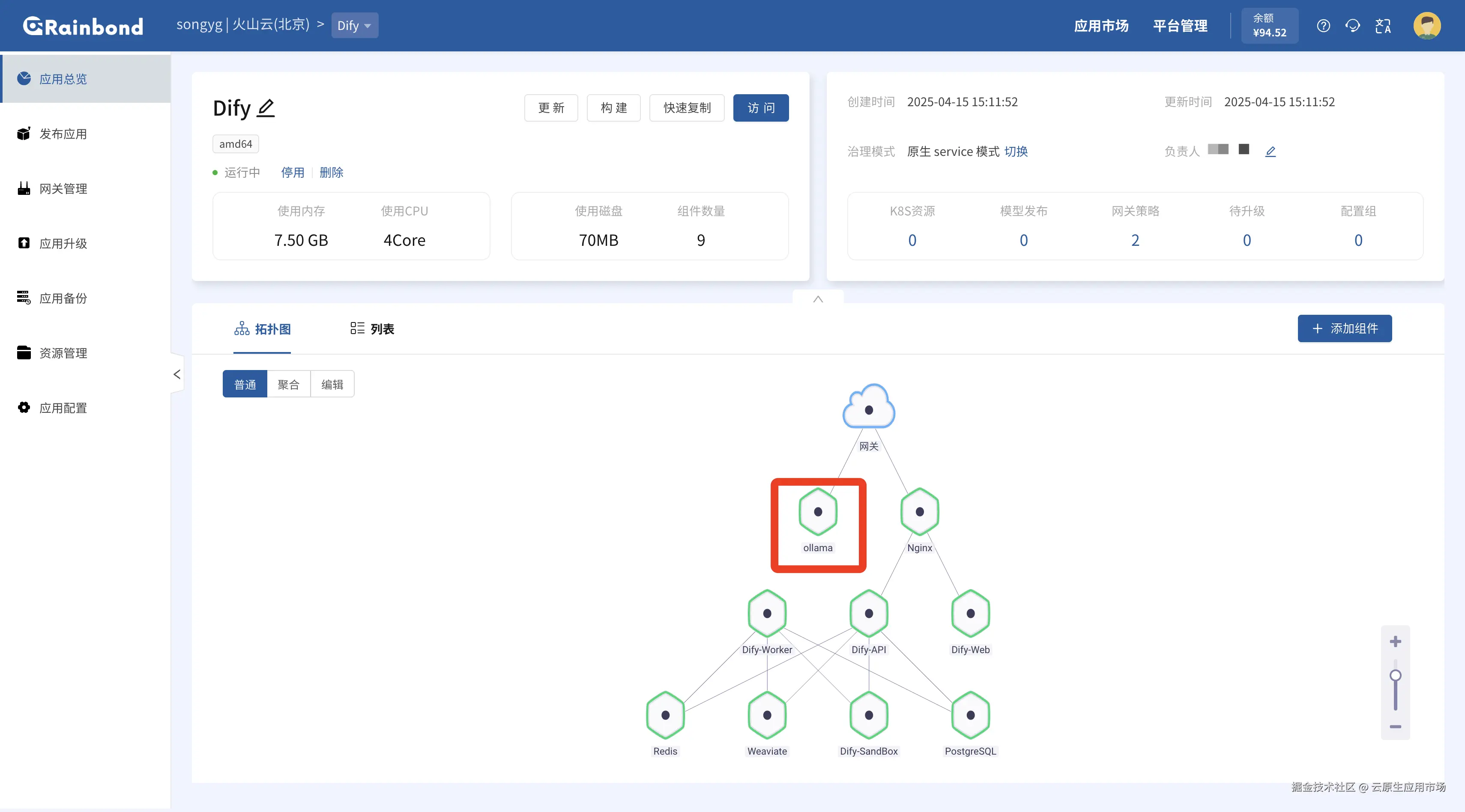The image size is (1465, 812).
Task: Click the 添加组件 button
Action: coord(1345,328)
